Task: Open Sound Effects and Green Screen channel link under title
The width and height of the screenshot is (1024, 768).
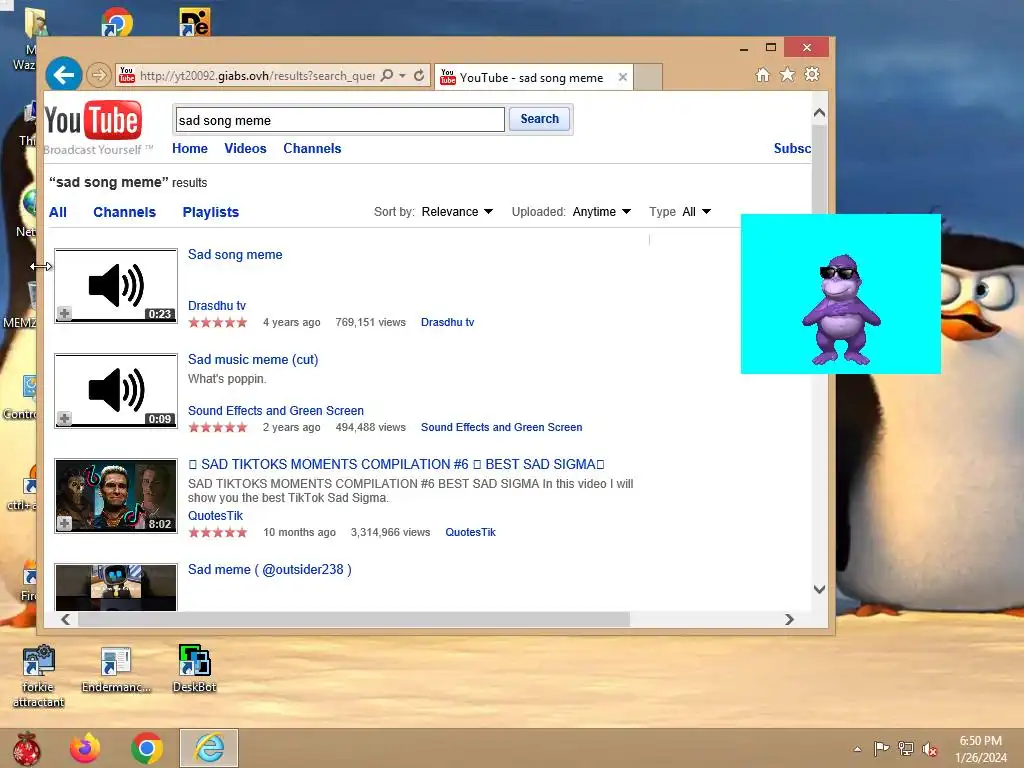Action: (x=276, y=411)
